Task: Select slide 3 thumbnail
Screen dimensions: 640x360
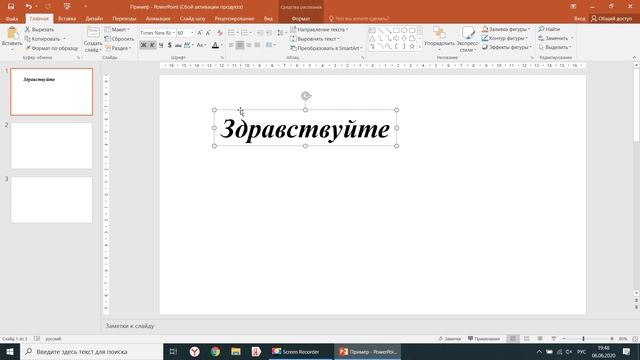Action: click(51, 200)
